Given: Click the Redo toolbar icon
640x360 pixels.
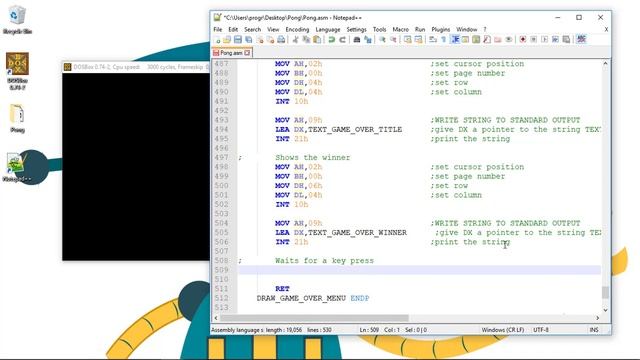Looking at the screenshot, I should [x=342, y=40].
